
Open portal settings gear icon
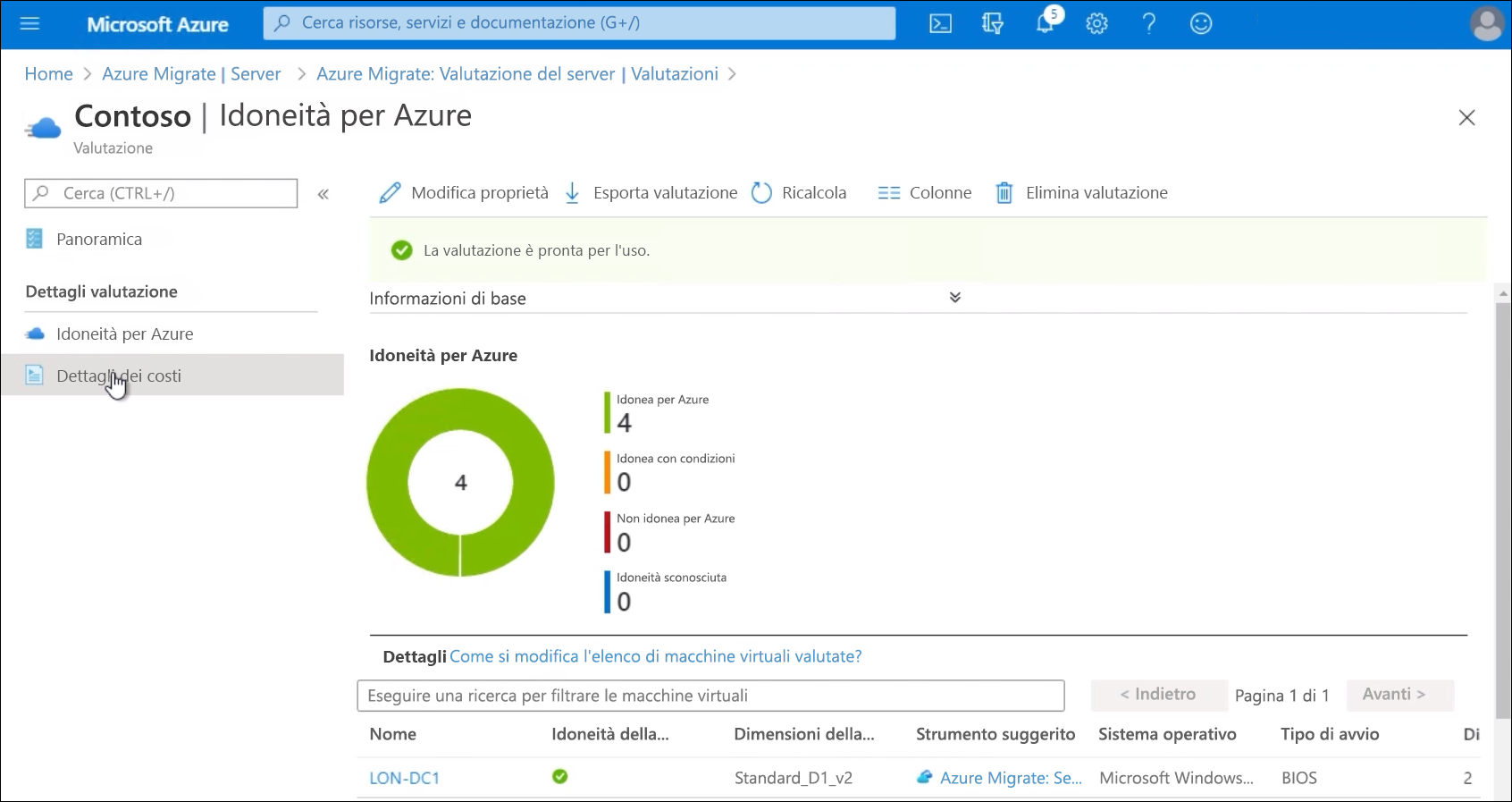1097,23
